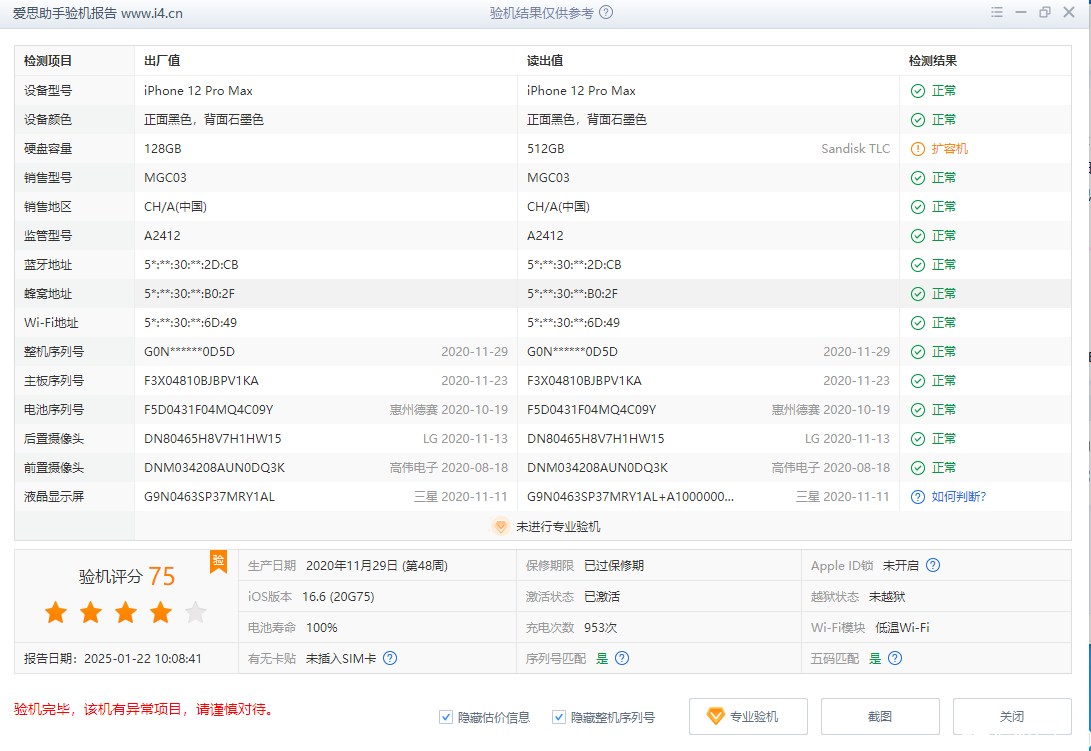Screen dimensions: 1091x751
Task: Click the help icon next to 未插入SIM卡
Action: [390, 658]
